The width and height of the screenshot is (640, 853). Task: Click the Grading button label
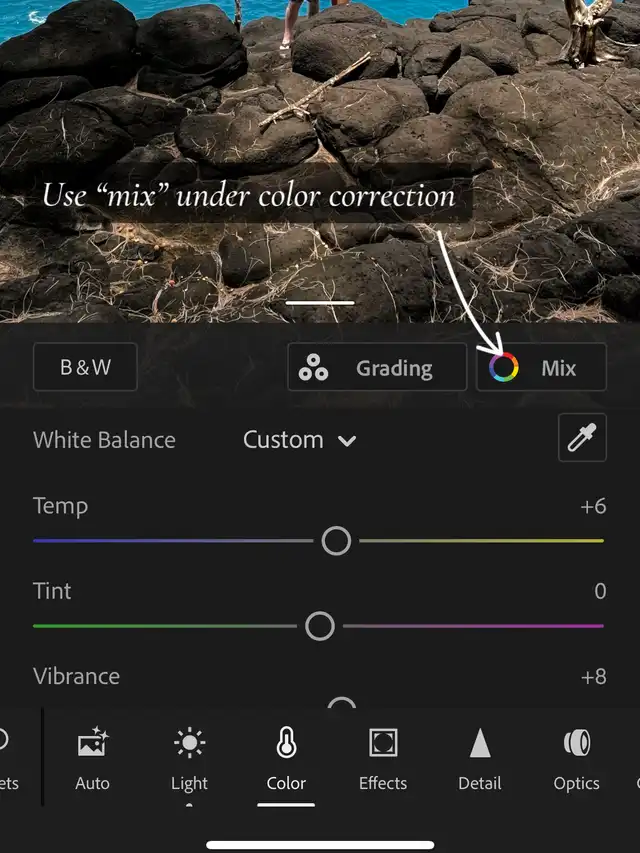coord(395,368)
